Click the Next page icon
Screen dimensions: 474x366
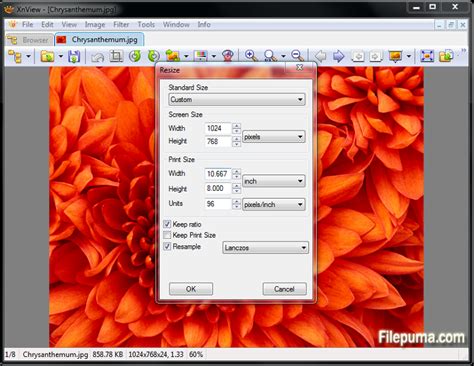(x=376, y=56)
